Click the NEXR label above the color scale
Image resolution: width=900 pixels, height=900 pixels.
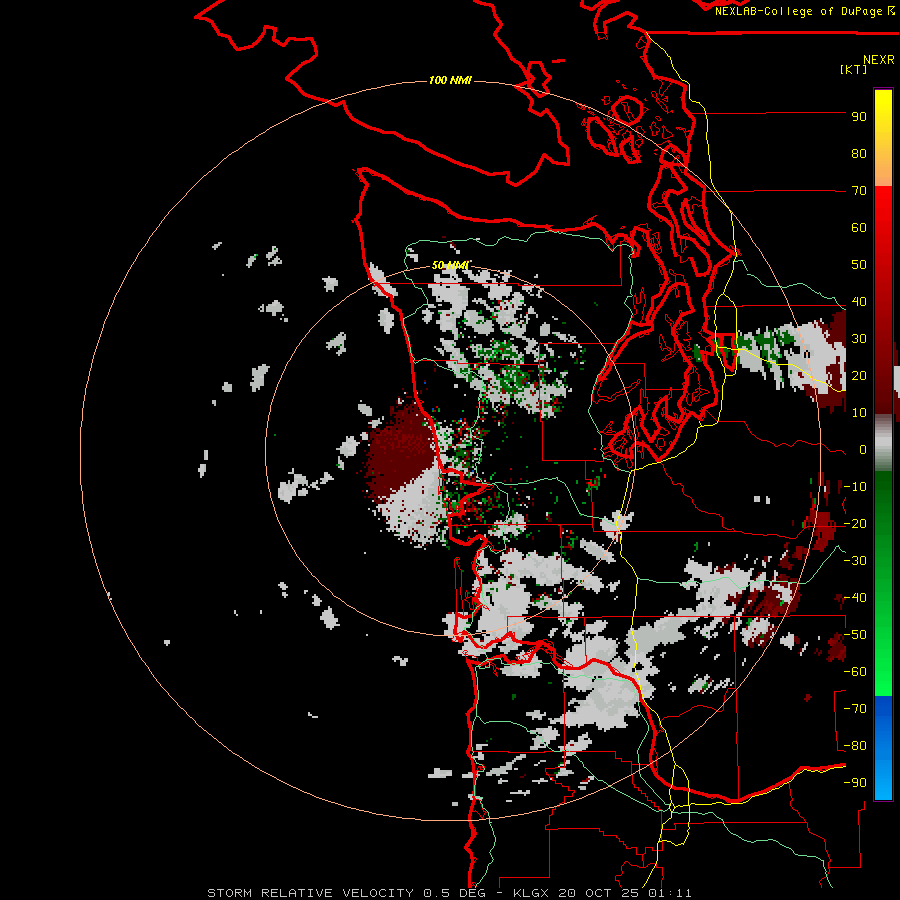[x=879, y=60]
